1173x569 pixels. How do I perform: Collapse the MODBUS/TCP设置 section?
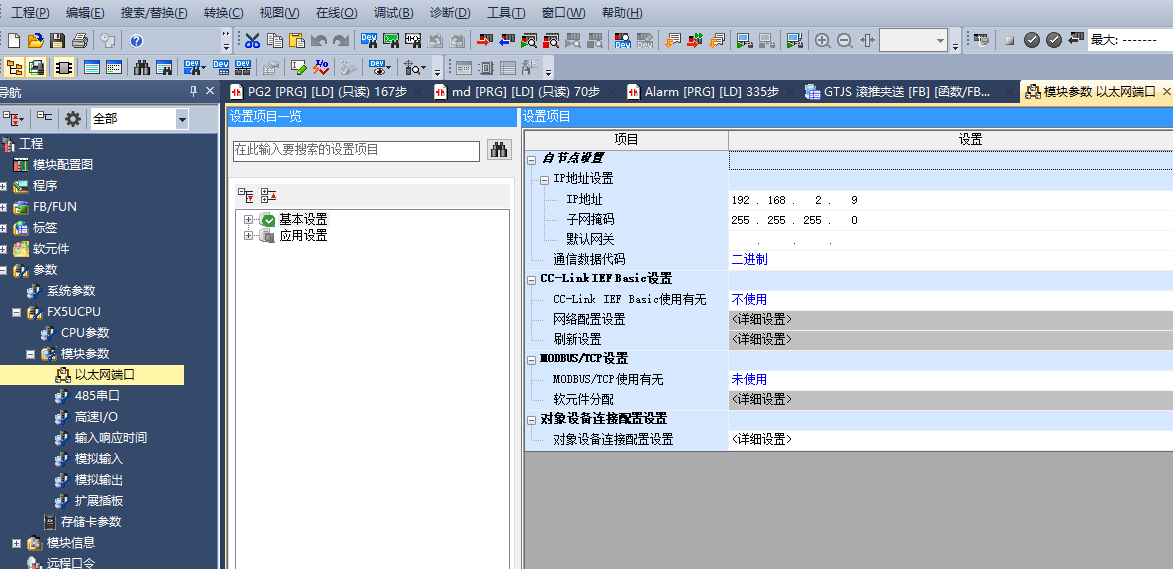point(532,359)
